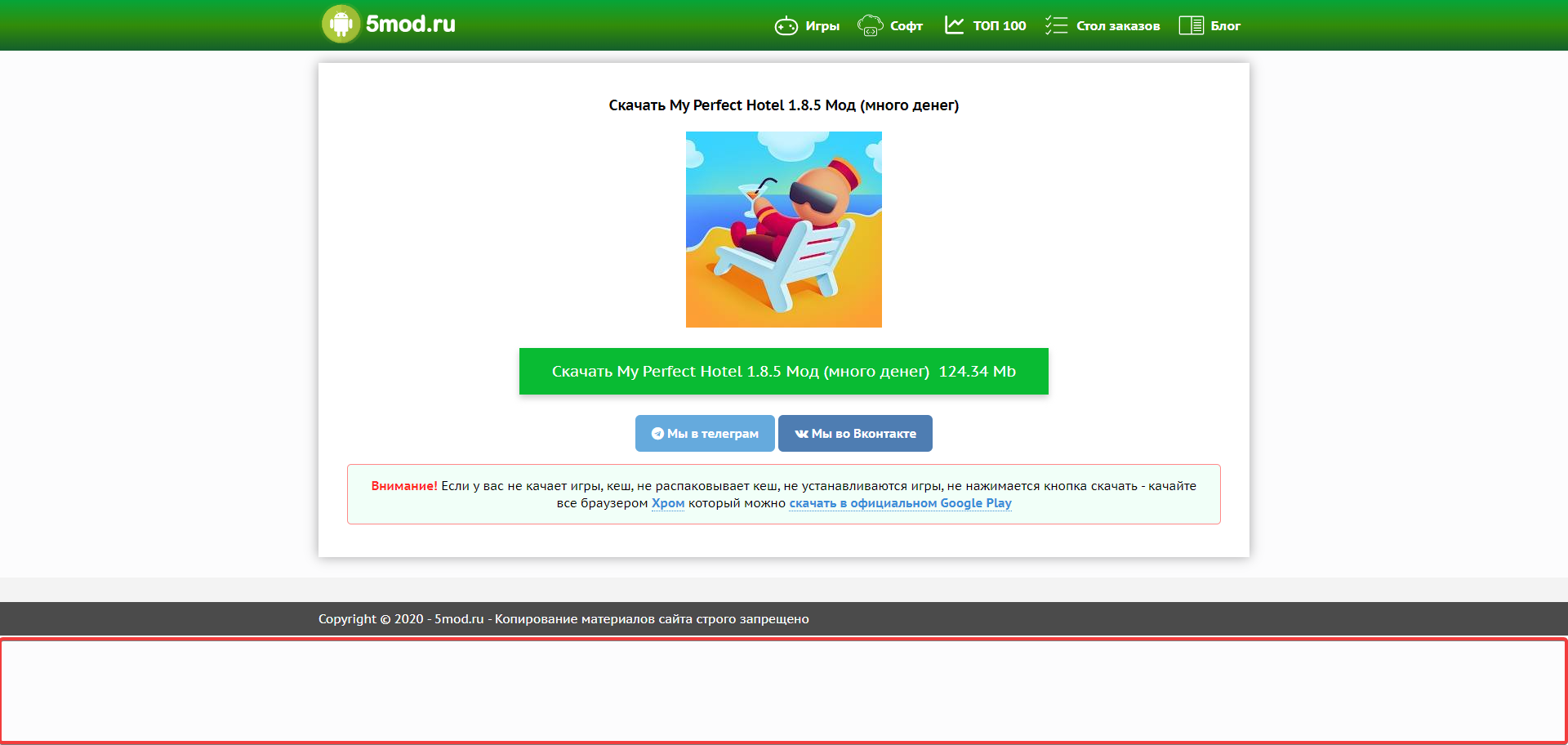
Task: Switch to the ТОП 100 page
Action: click(x=998, y=25)
